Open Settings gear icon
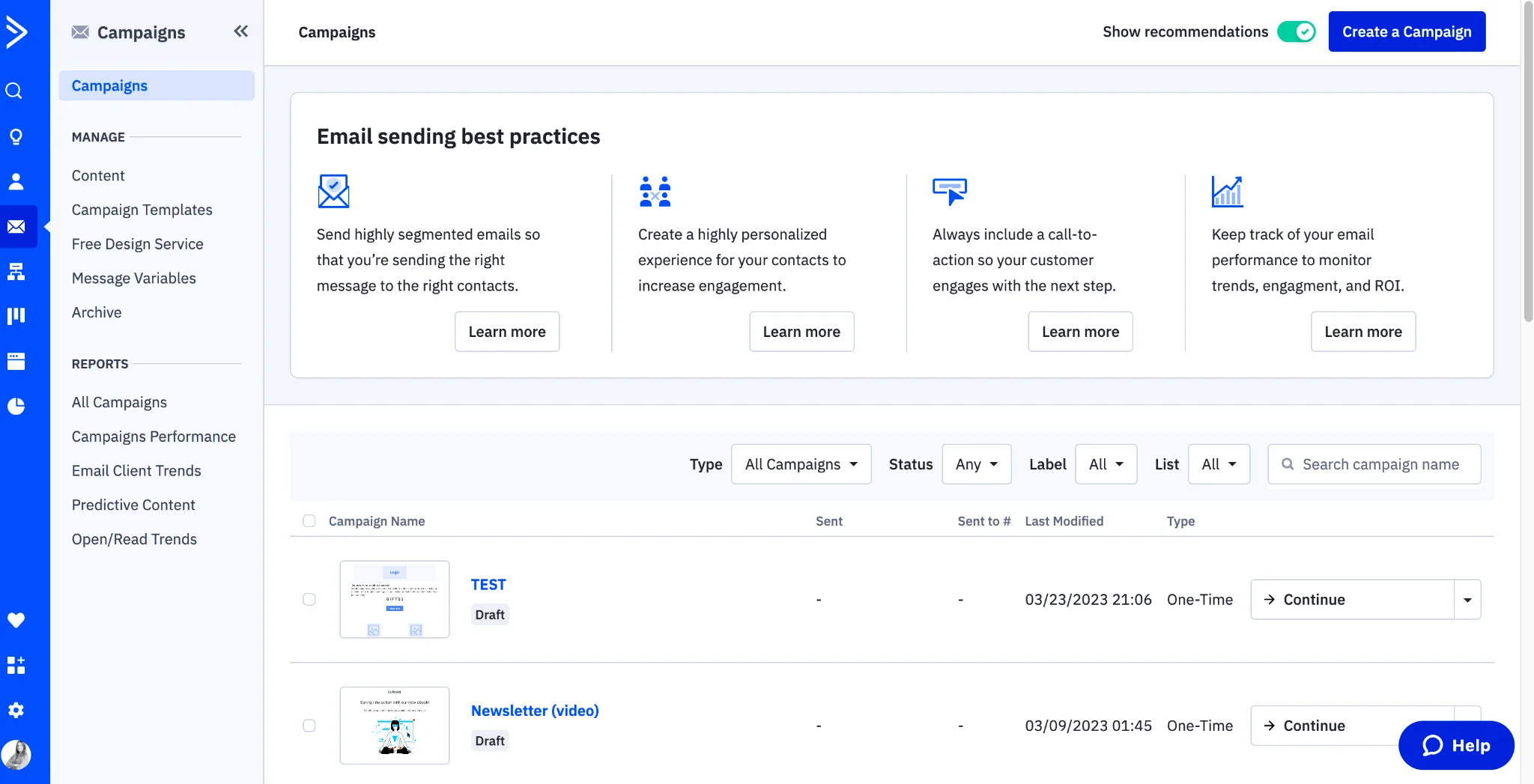Viewport: 1534px width, 784px height. [16, 710]
